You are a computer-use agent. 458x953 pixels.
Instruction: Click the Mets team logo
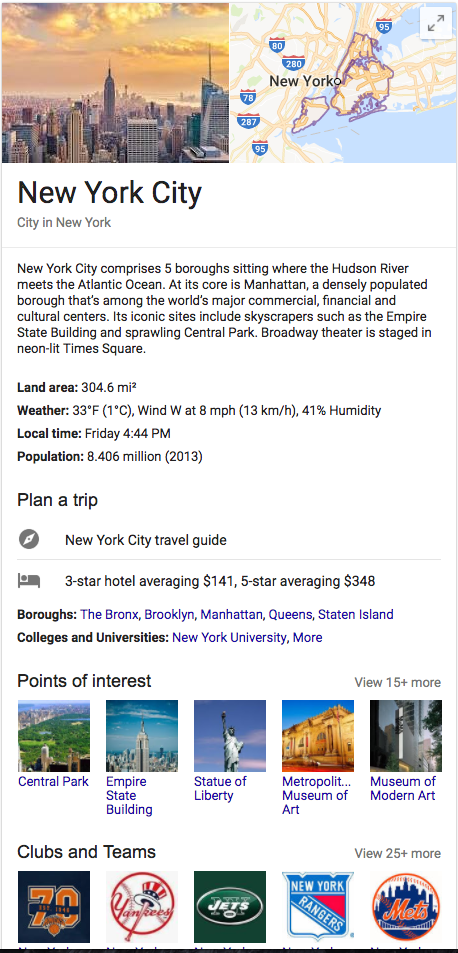coord(406,906)
